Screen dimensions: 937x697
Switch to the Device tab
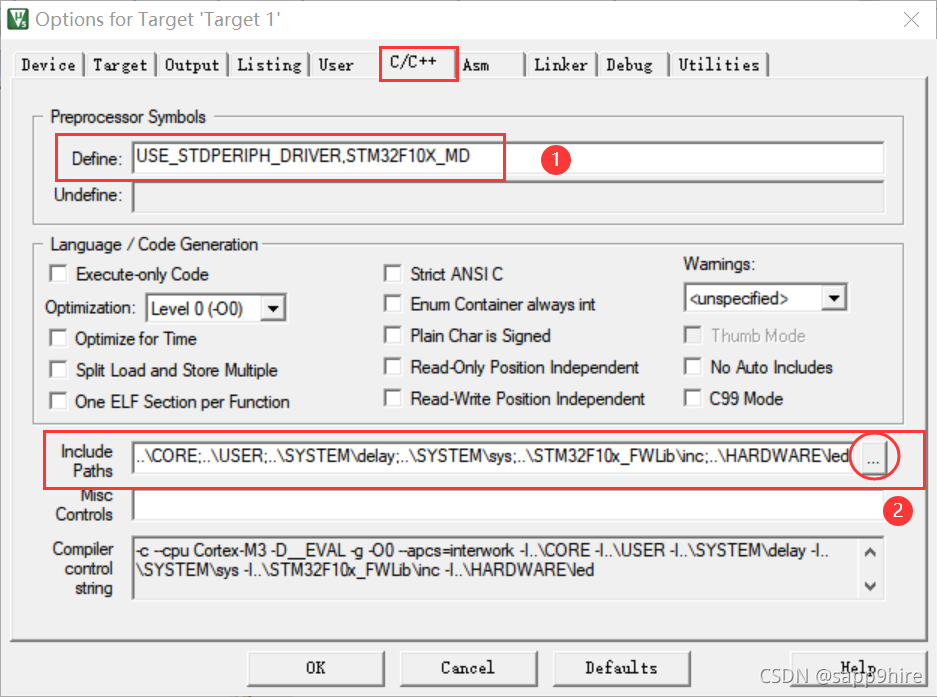point(48,65)
